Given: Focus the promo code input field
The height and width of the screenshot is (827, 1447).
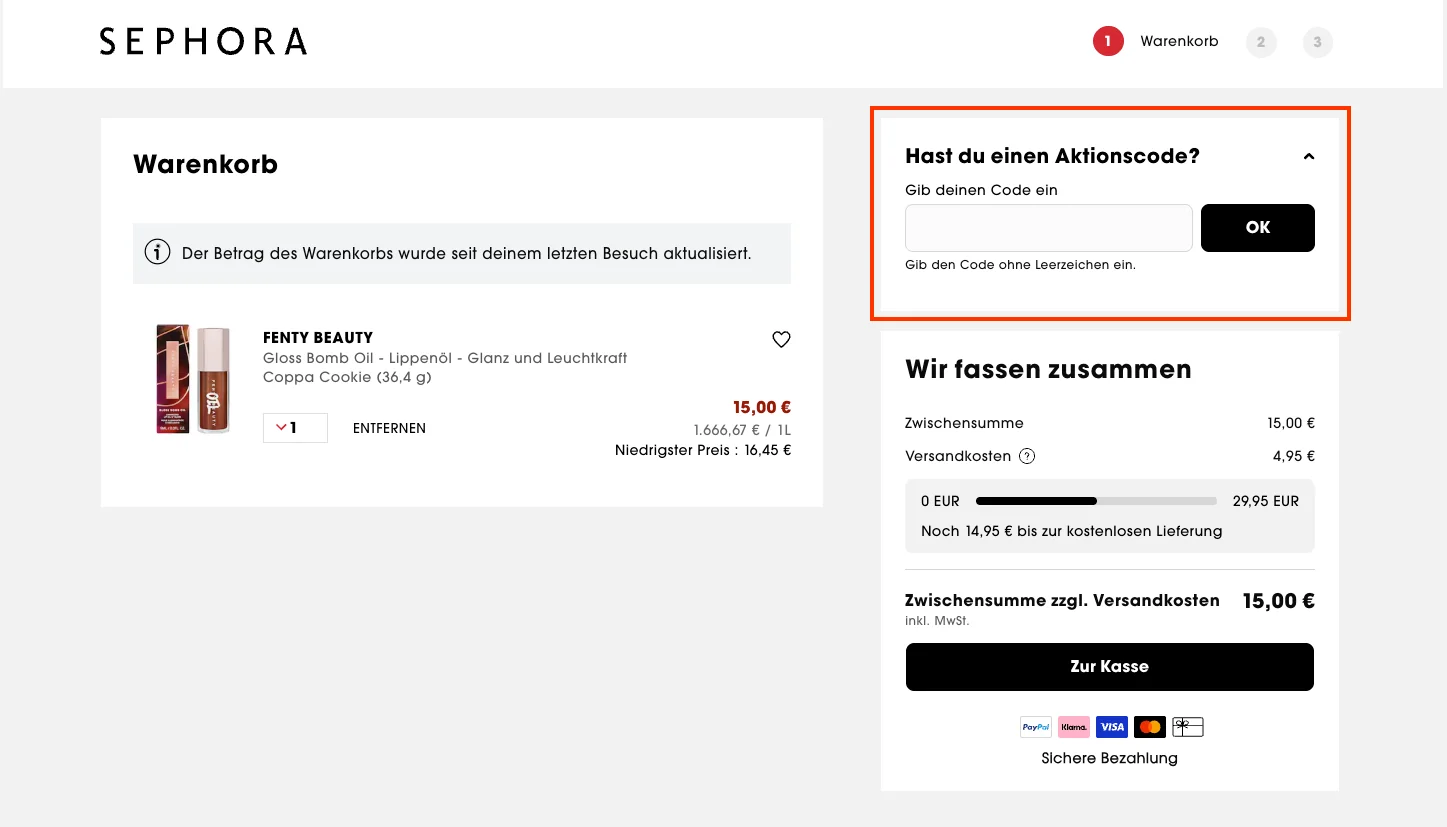Looking at the screenshot, I should coord(1049,228).
